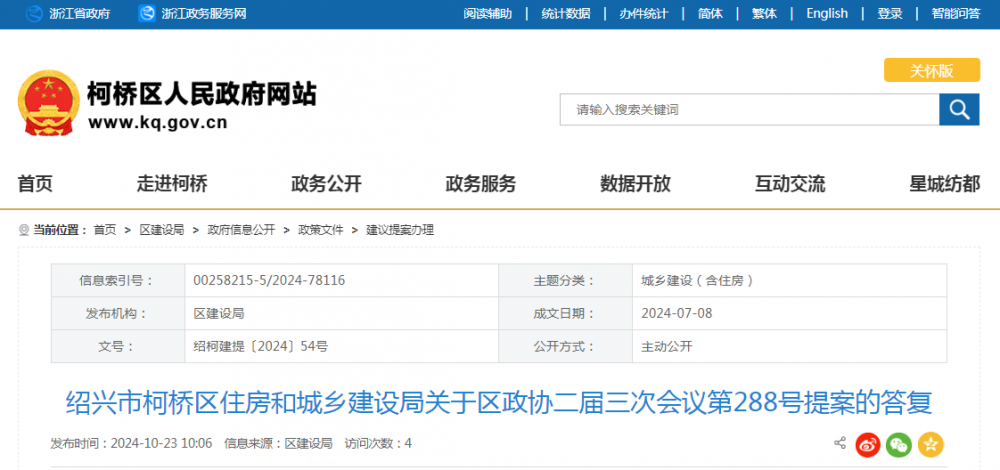Open 浙江政务服务网 link
The width and height of the screenshot is (1000, 470).
[x=204, y=13]
